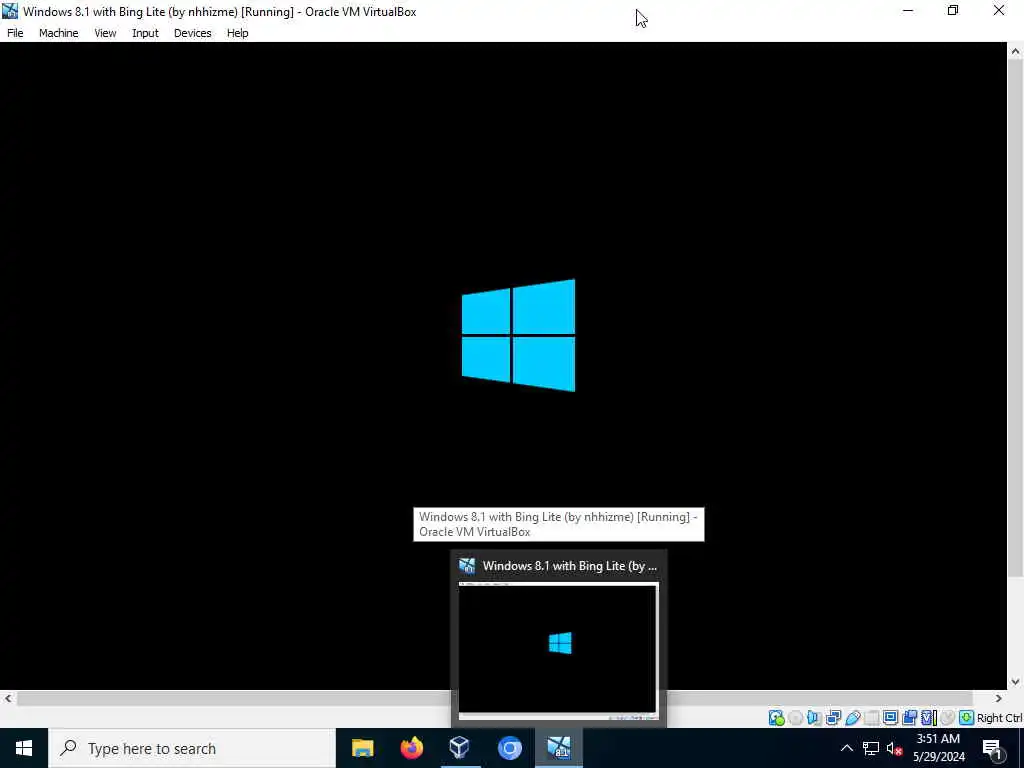Click the left arrow of the horizontal scrollbar

(8, 698)
